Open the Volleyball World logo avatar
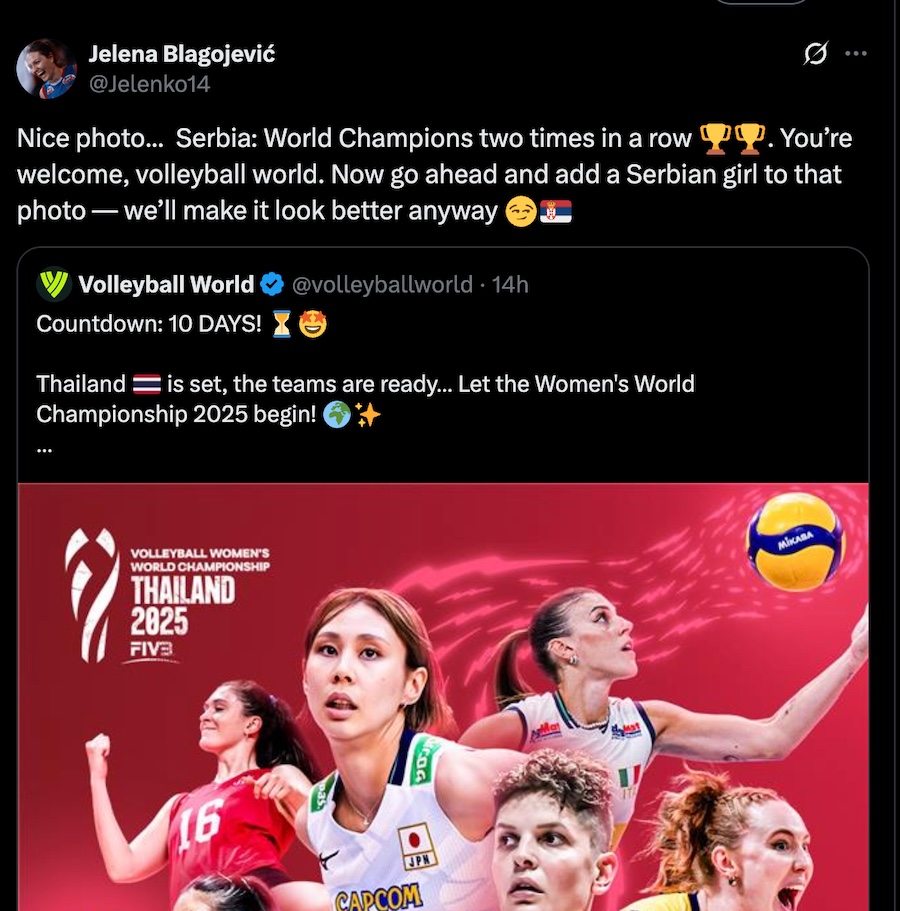The height and width of the screenshot is (911, 900). 54,284
